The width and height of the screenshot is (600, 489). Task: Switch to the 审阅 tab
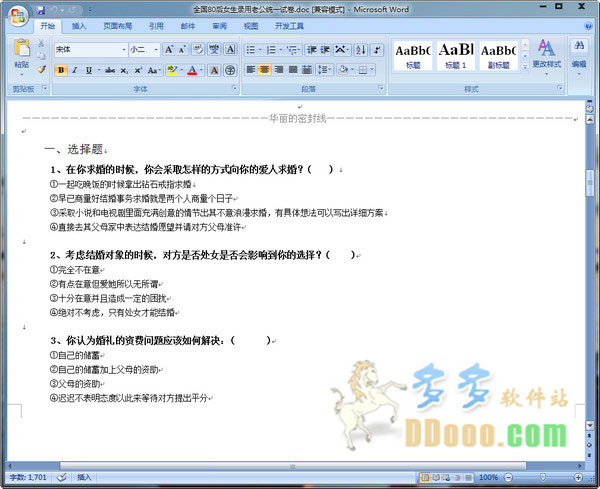219,26
